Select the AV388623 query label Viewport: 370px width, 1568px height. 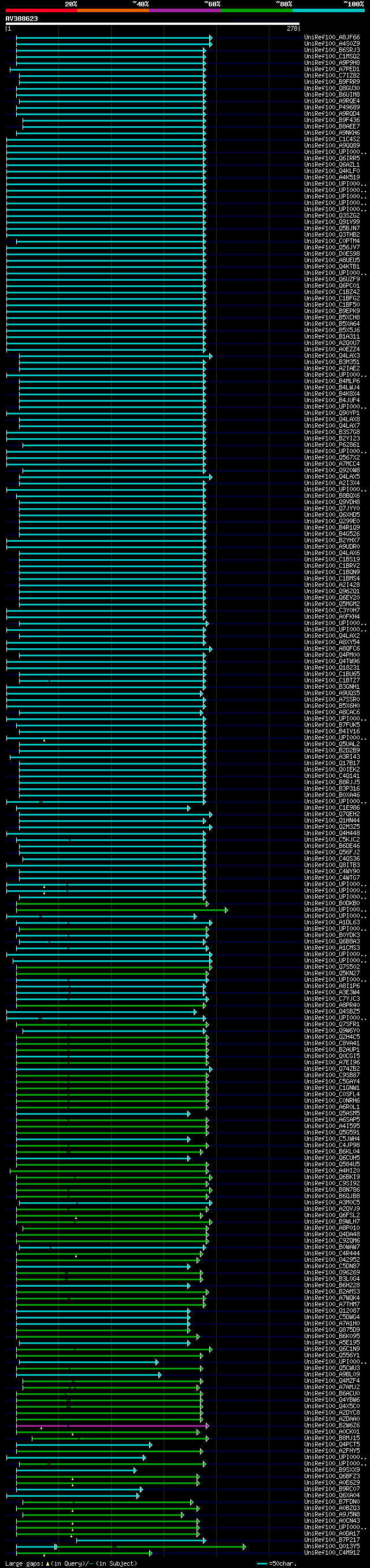(21, 19)
